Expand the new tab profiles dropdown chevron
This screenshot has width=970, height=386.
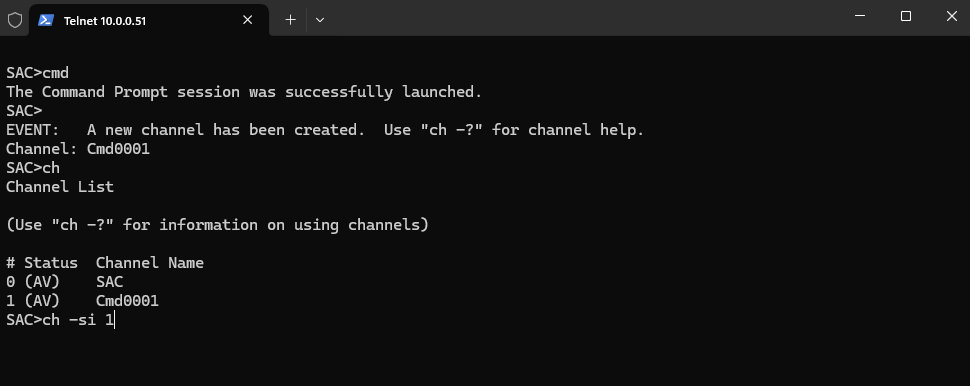point(320,20)
